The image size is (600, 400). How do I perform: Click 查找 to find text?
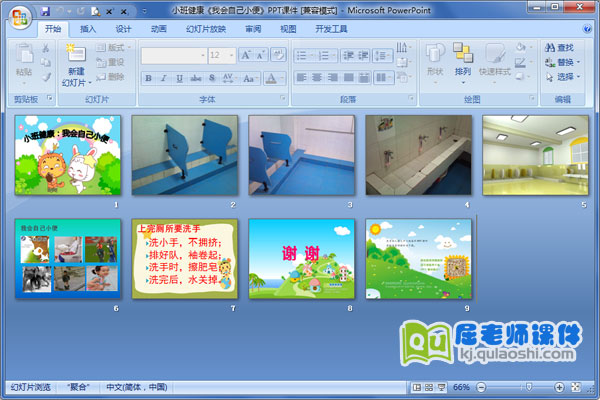click(559, 47)
